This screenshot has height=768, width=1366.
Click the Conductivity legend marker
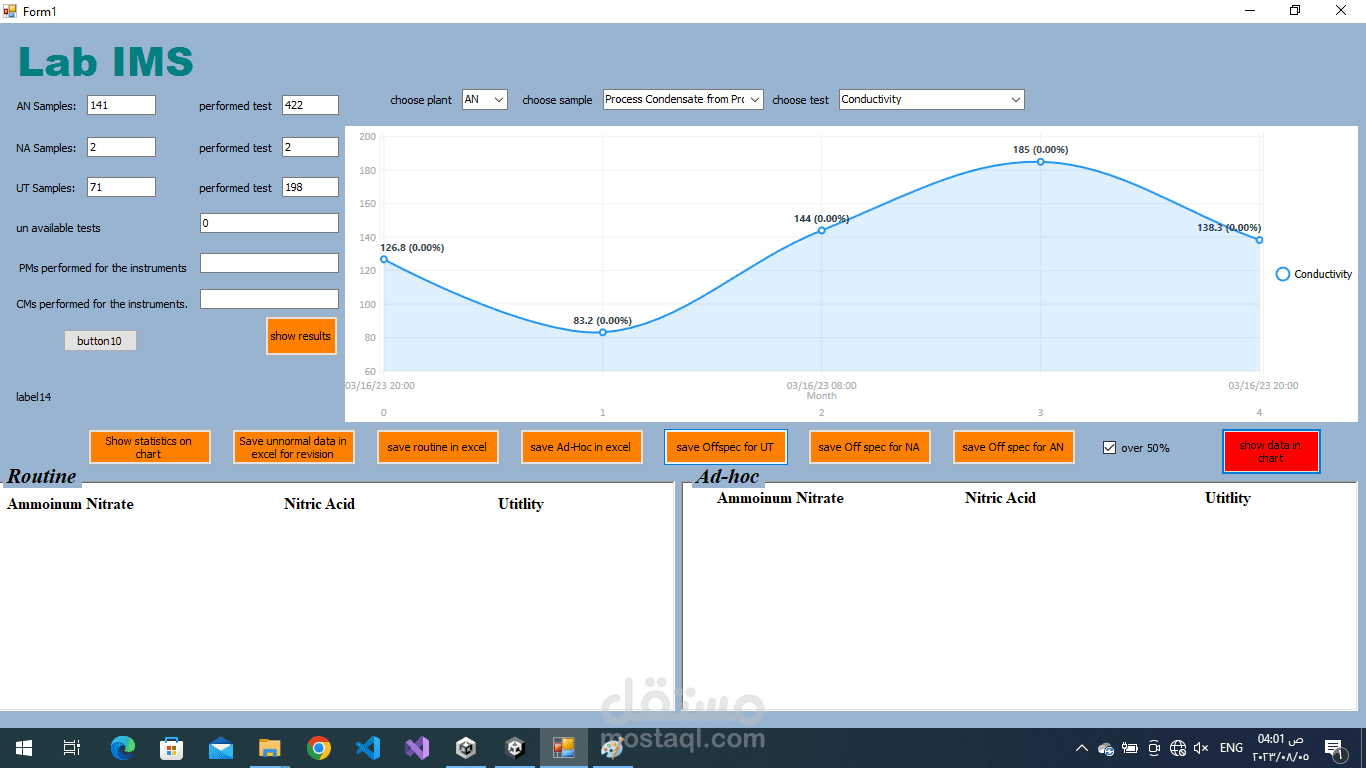tap(1283, 274)
